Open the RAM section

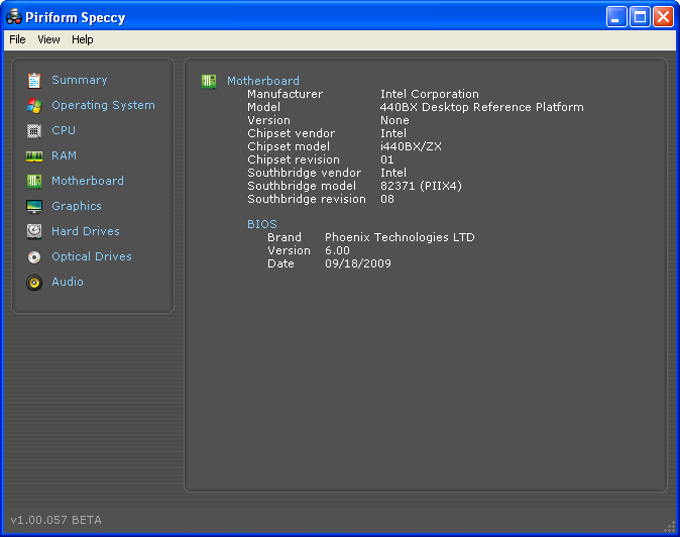tap(64, 156)
